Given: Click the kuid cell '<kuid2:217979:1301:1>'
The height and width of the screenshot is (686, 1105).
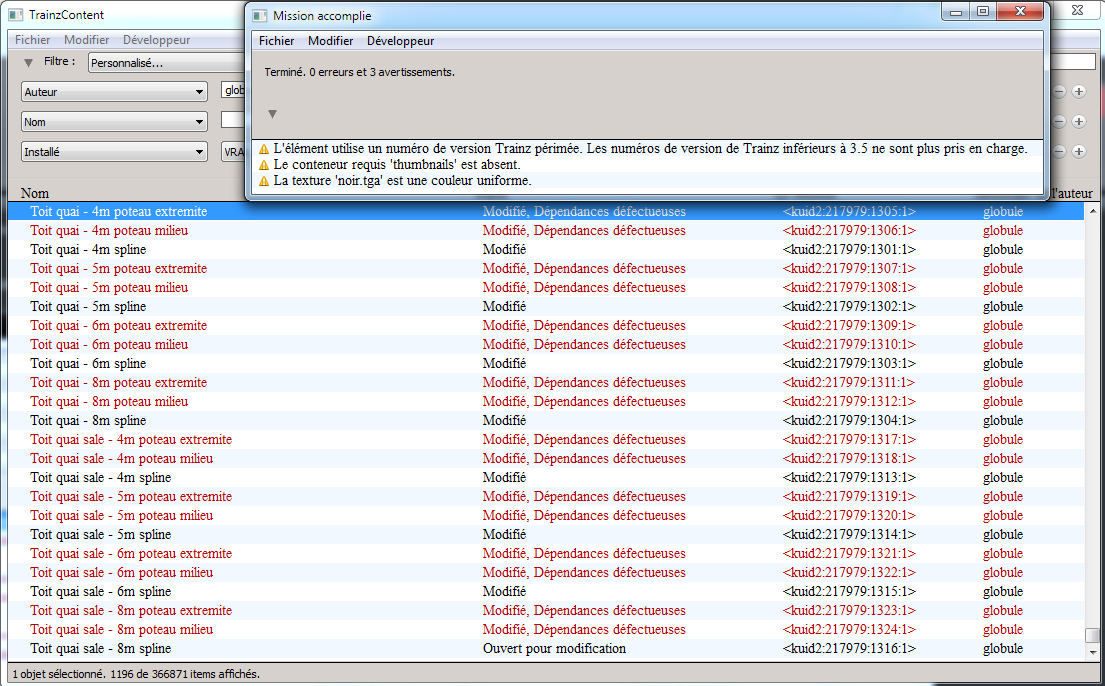Looking at the screenshot, I should pyautogui.click(x=849, y=250).
